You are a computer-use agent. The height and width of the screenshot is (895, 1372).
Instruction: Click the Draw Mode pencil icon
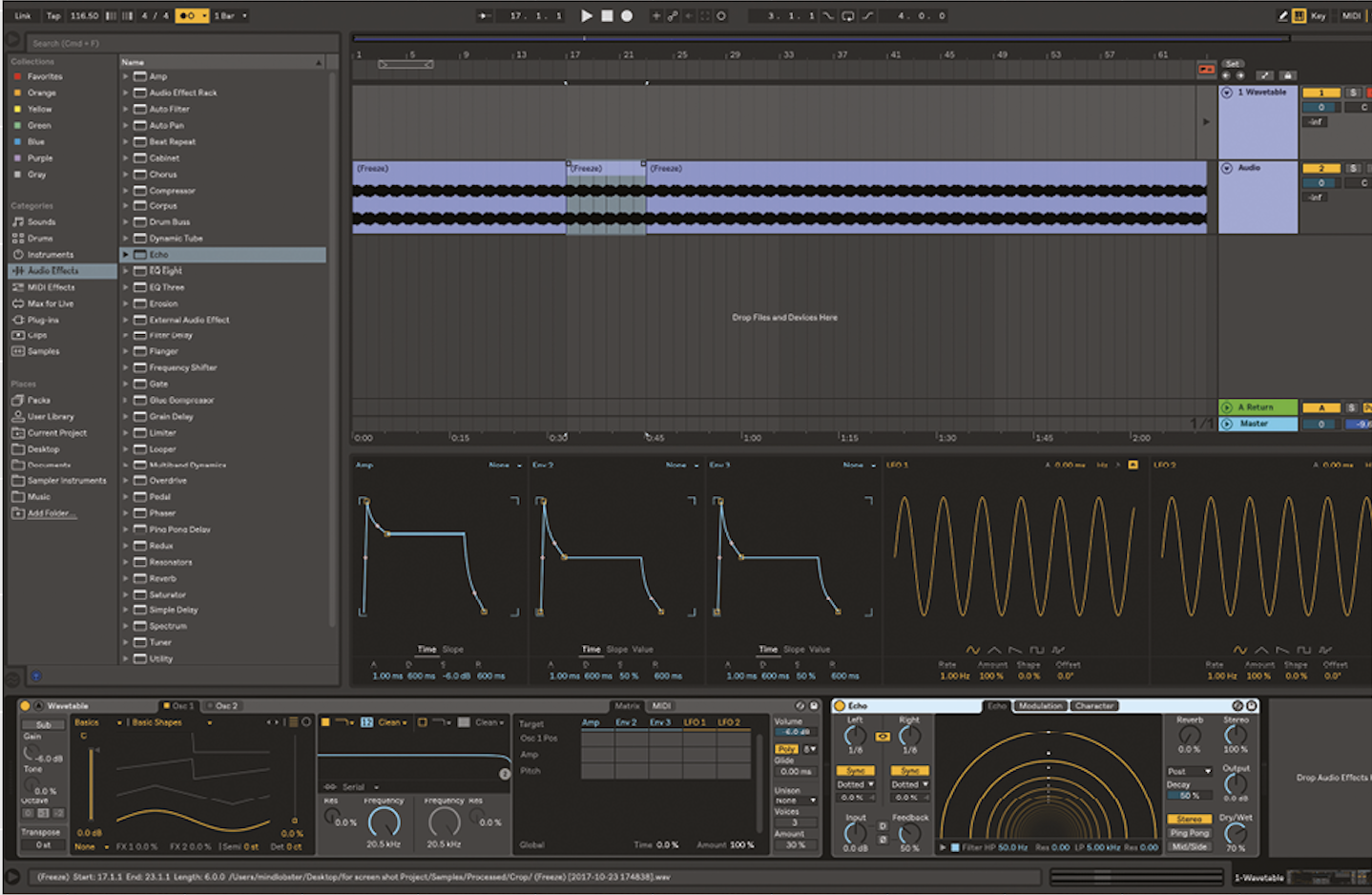pyautogui.click(x=1283, y=15)
